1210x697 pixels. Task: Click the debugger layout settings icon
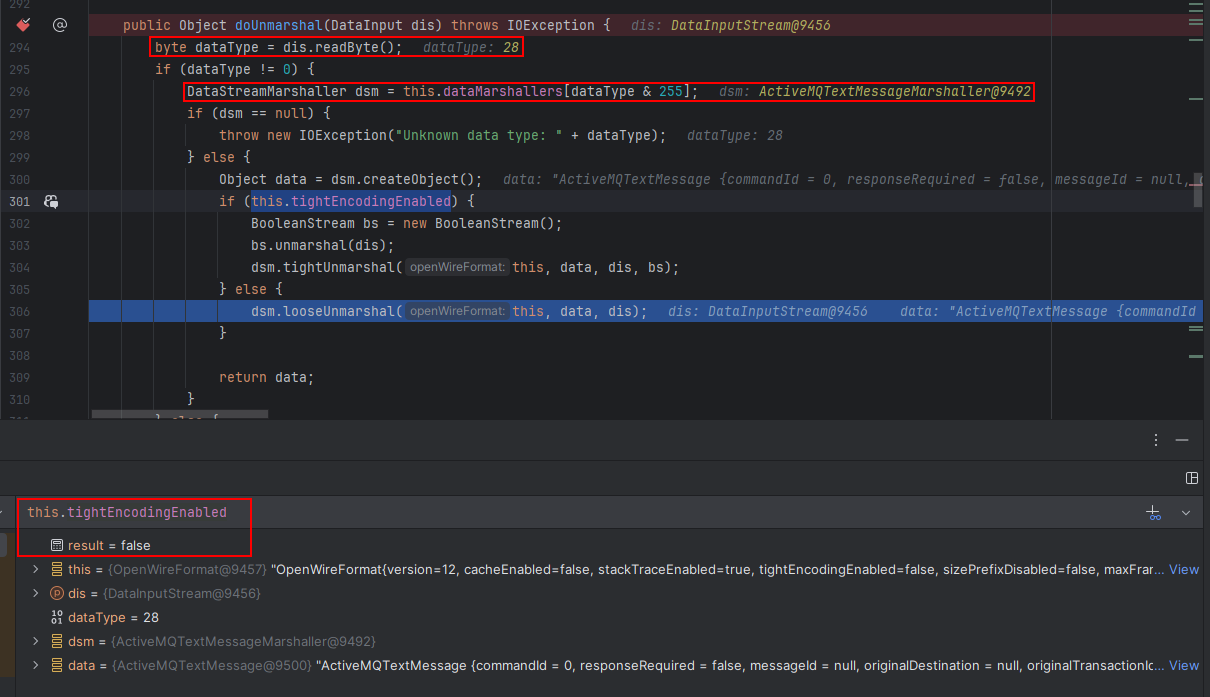pyautogui.click(x=1191, y=478)
